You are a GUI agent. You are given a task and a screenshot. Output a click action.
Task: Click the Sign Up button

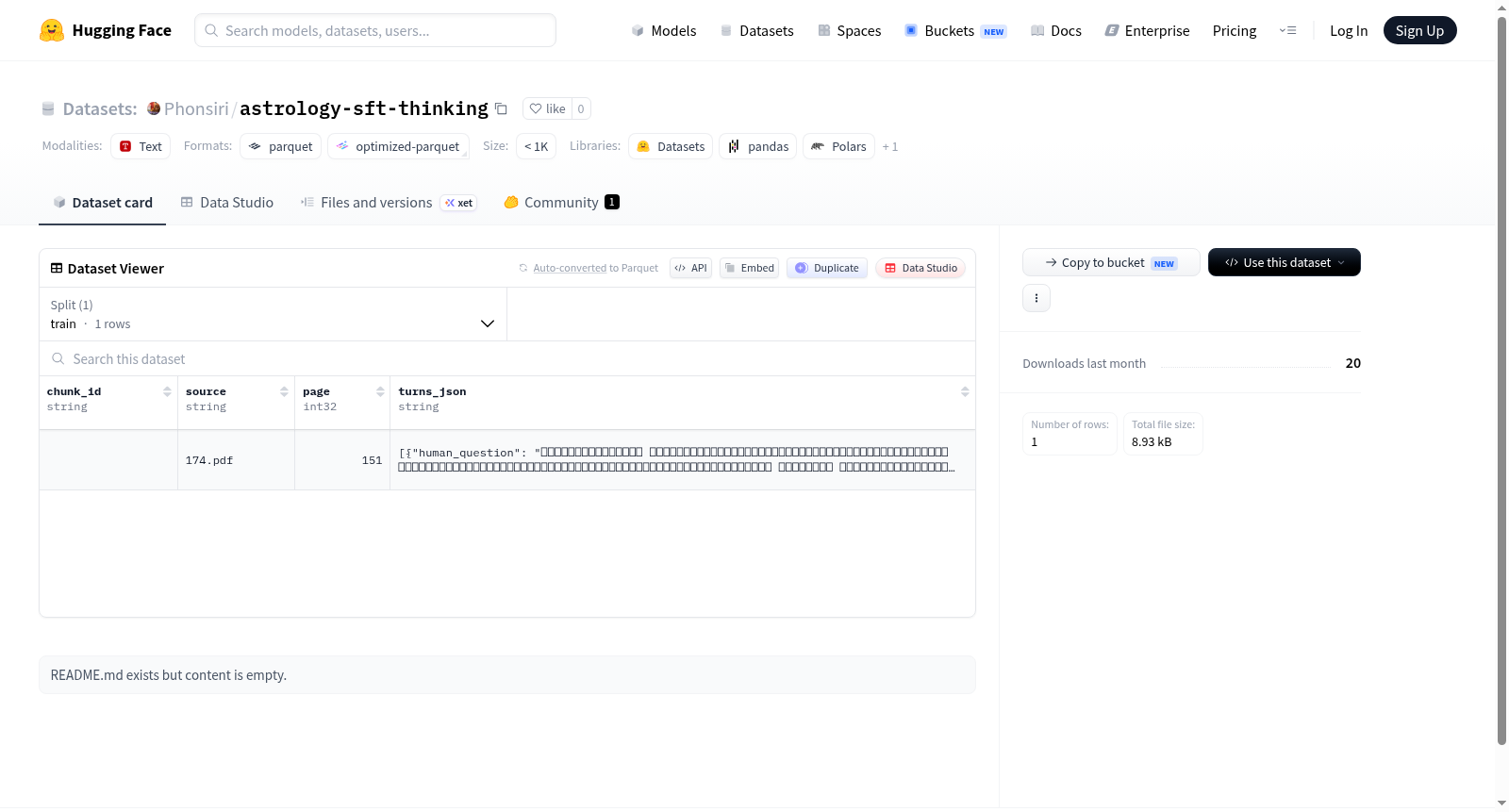tap(1419, 30)
